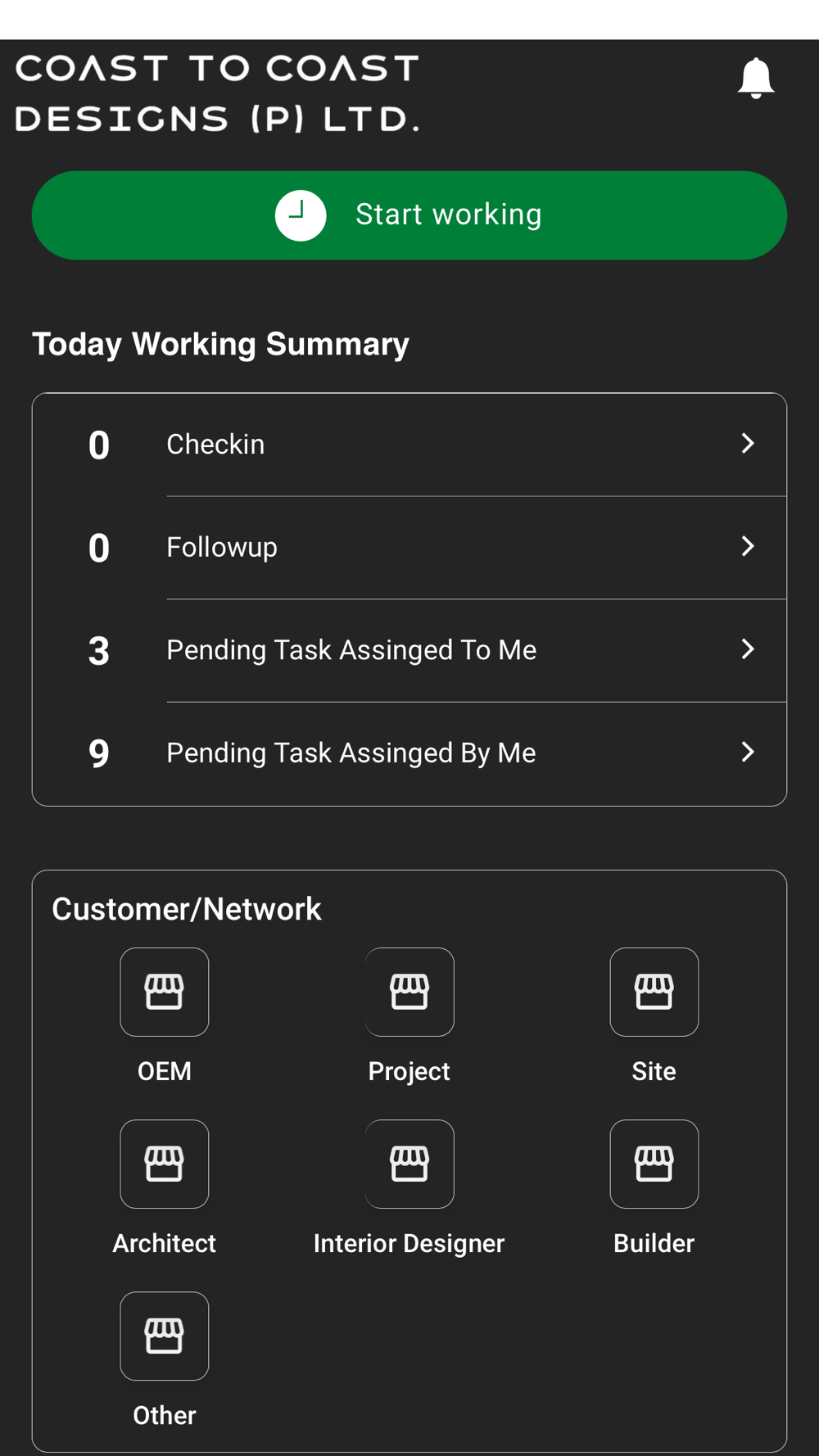Viewport: 819px width, 1456px height.
Task: Select the Other category icon
Action: [x=165, y=1336]
